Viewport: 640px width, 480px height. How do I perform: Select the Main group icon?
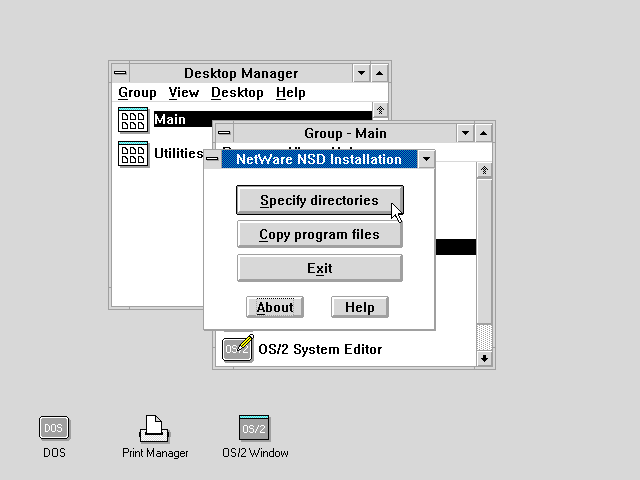tap(133, 120)
